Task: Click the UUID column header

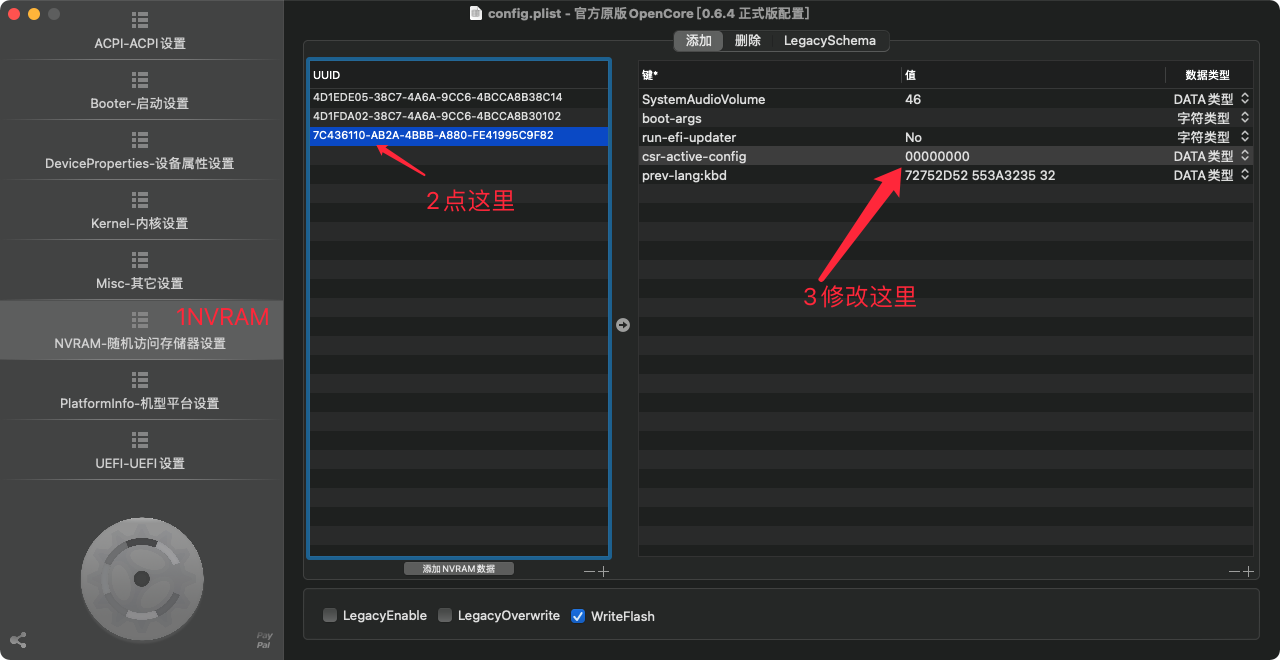Action: coord(459,75)
